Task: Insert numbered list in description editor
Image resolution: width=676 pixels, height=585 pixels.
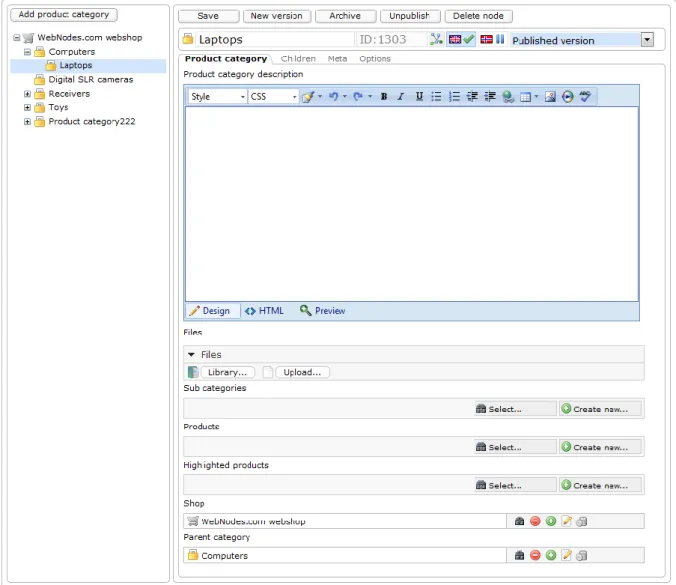Action: point(454,97)
